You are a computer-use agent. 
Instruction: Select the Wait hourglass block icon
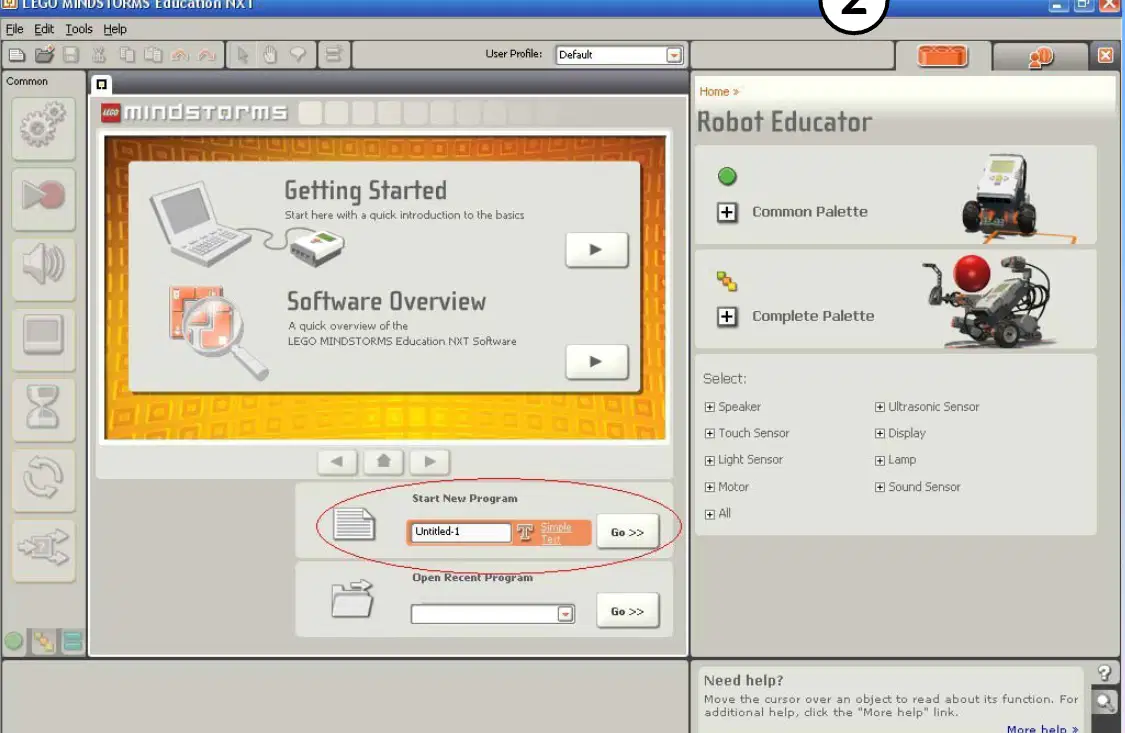43,408
